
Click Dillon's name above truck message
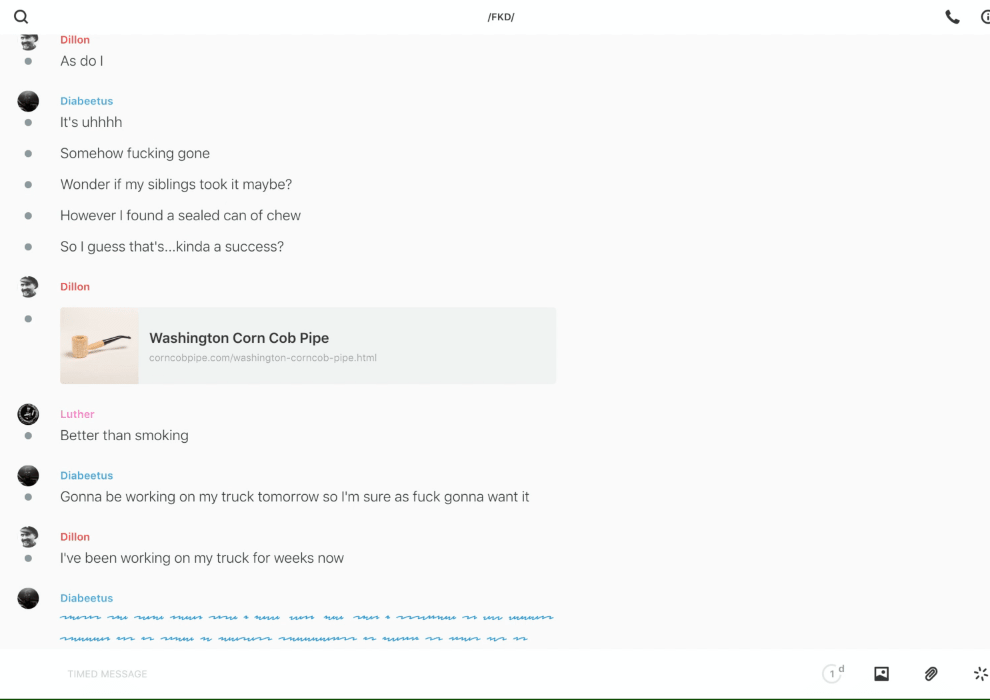[75, 537]
